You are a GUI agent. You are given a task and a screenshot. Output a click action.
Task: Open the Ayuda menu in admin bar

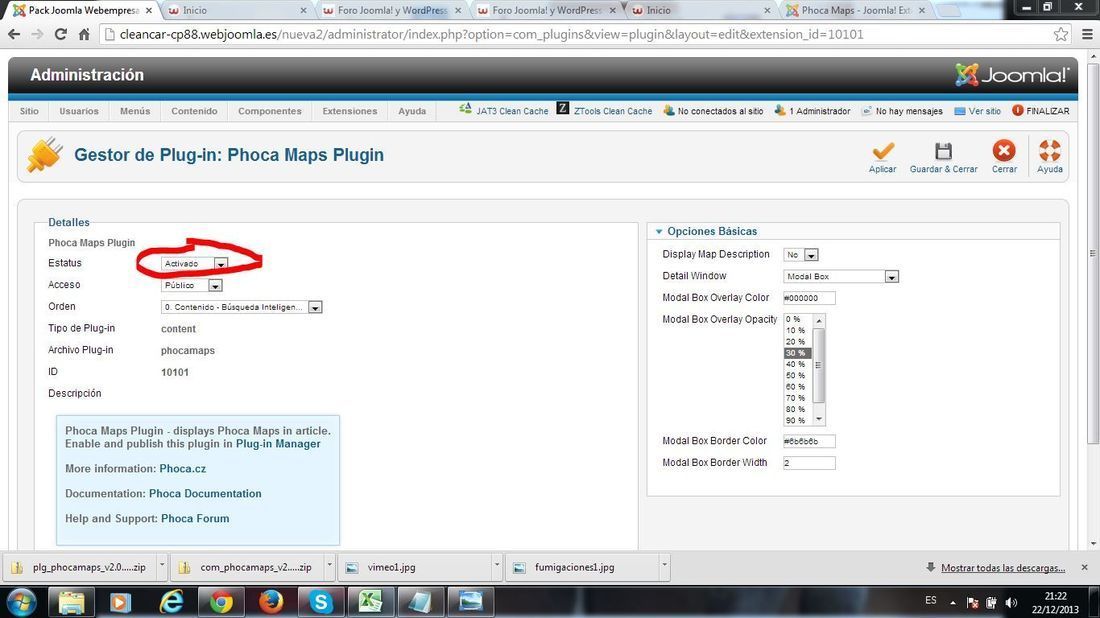(412, 111)
